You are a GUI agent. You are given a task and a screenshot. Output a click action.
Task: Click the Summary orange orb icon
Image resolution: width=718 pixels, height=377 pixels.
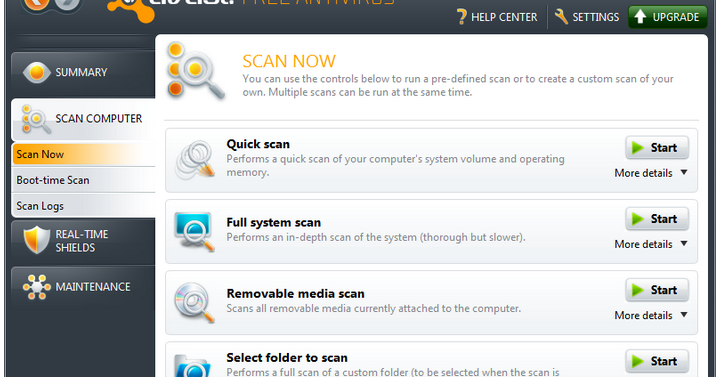point(37,72)
